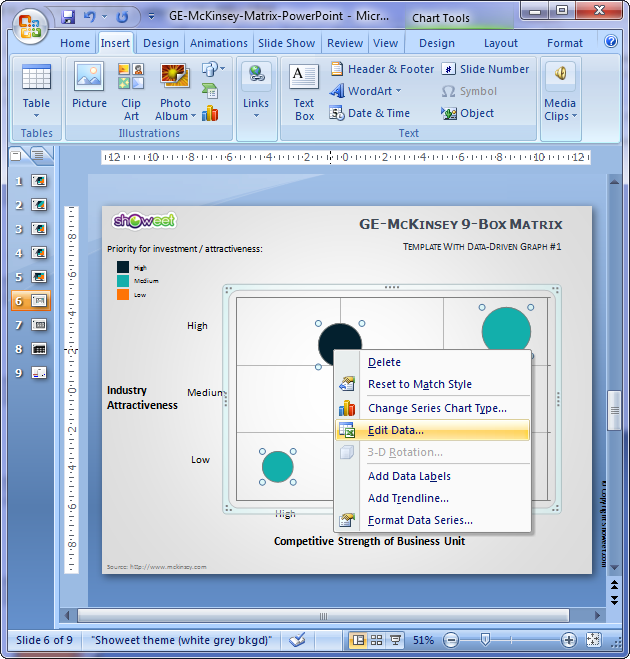Viewport: 630px width, 659px height.
Task: Zoom in with plus button
Action: tap(568, 640)
